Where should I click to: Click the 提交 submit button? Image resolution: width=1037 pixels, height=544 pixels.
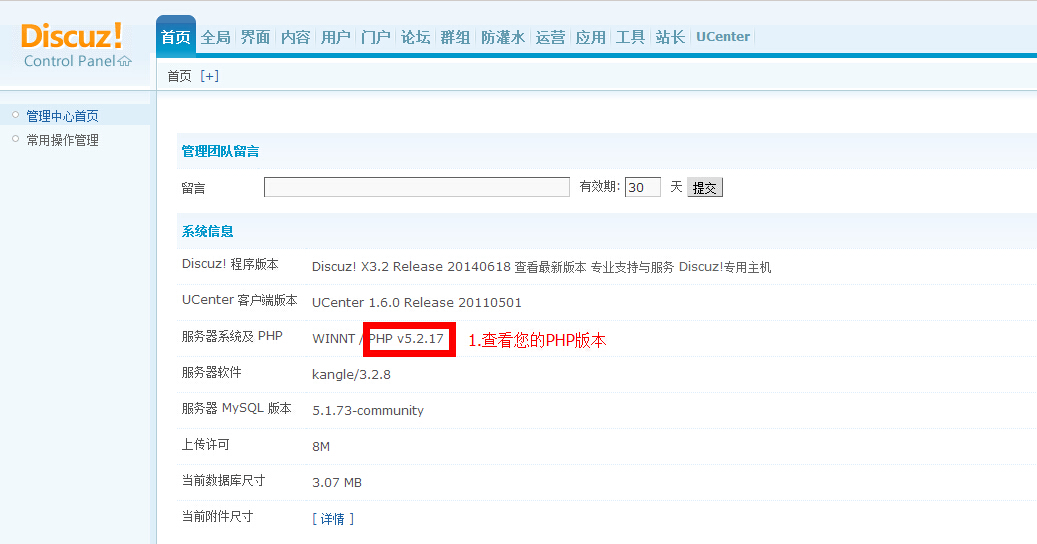(705, 188)
